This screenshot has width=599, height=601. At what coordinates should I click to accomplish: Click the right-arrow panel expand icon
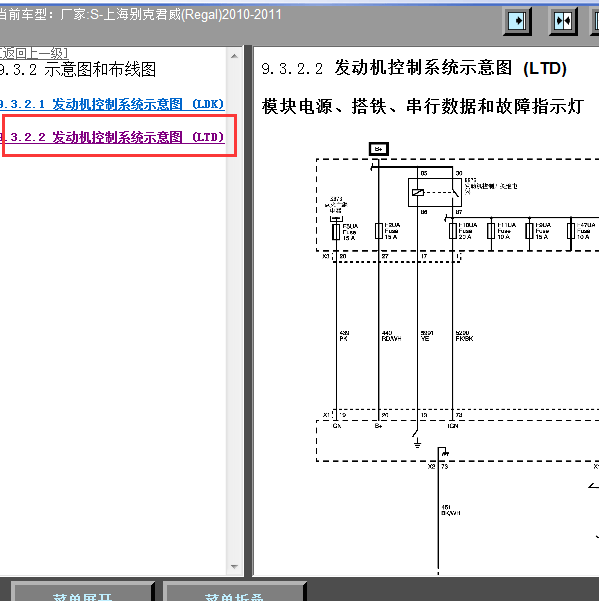click(x=517, y=21)
